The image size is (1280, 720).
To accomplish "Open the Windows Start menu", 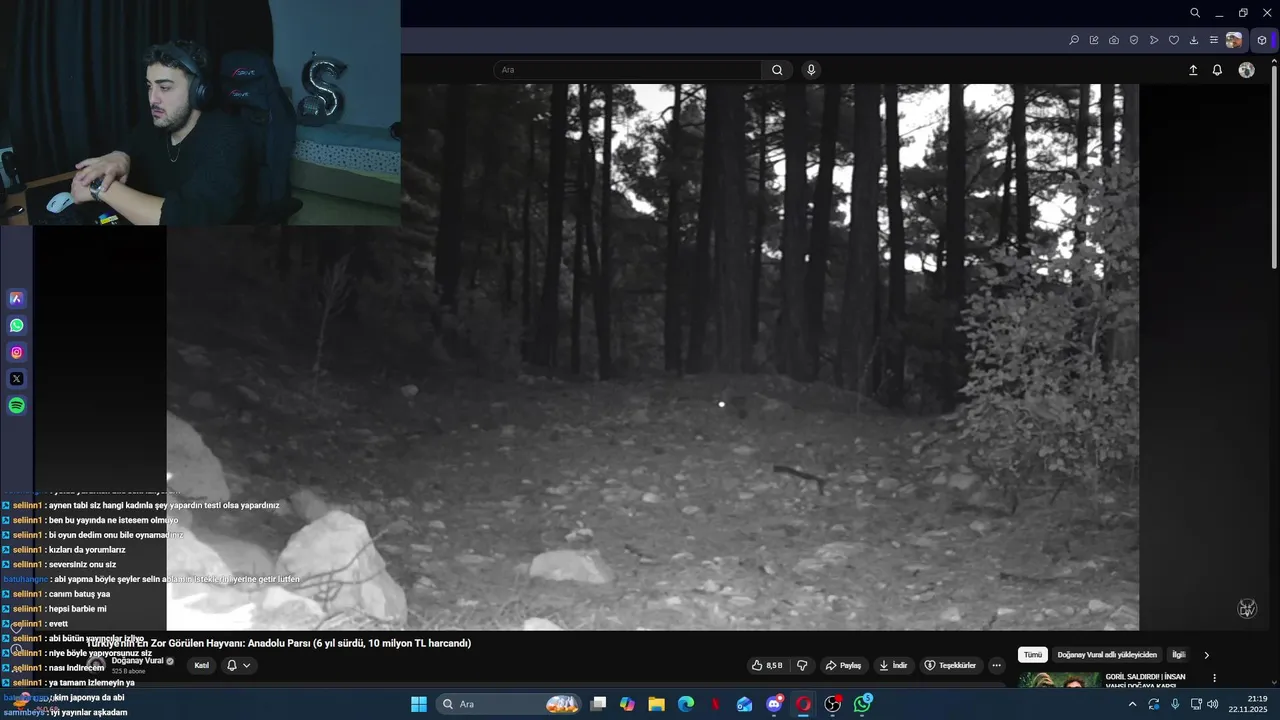I will tap(419, 704).
